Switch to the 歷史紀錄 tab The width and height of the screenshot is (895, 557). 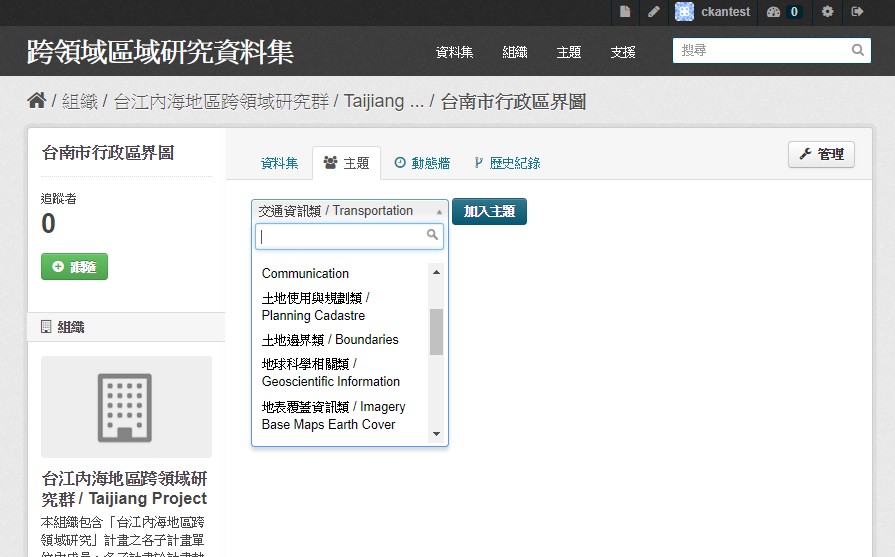[x=507, y=163]
